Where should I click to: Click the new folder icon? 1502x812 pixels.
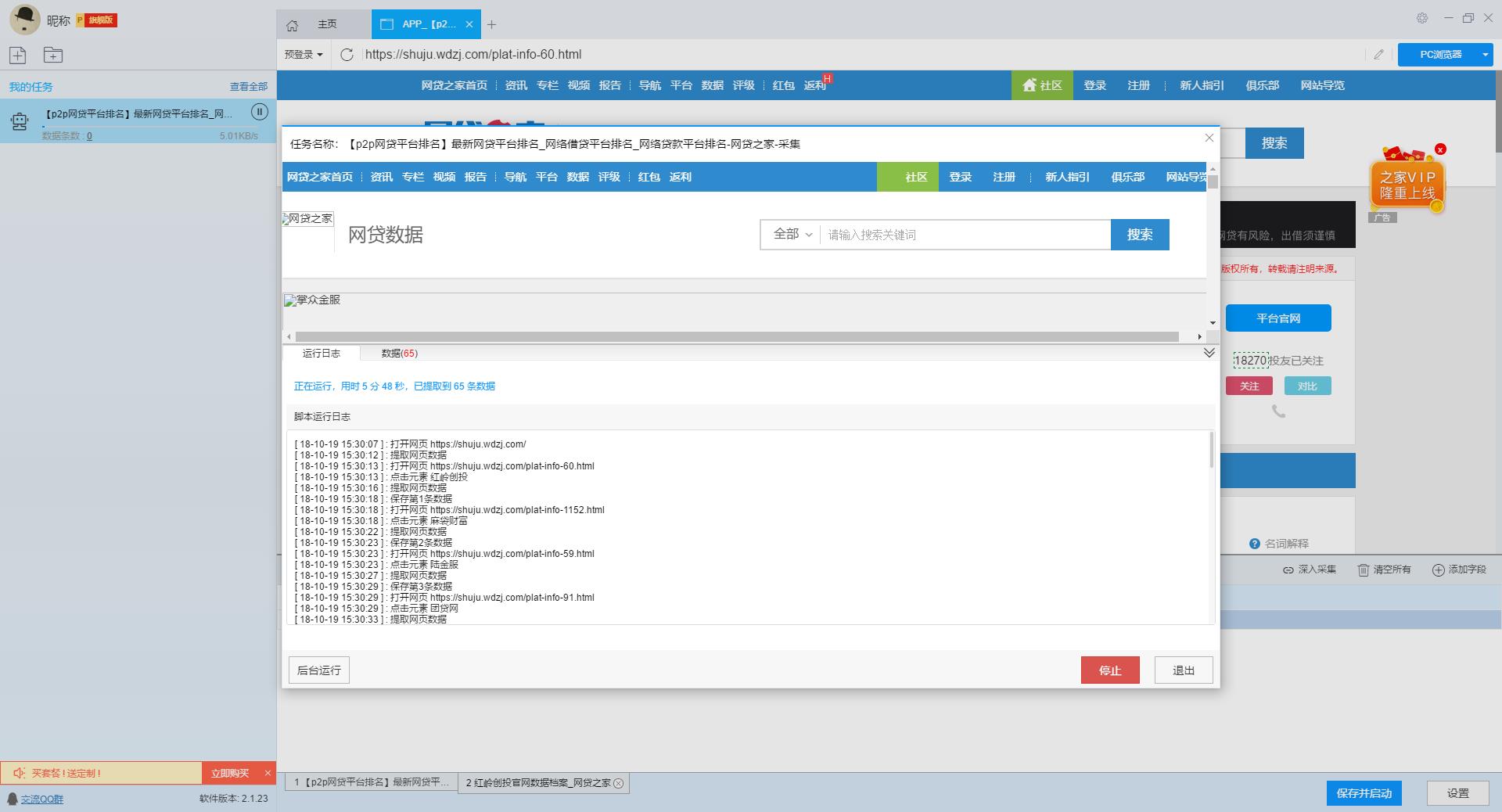(53, 55)
